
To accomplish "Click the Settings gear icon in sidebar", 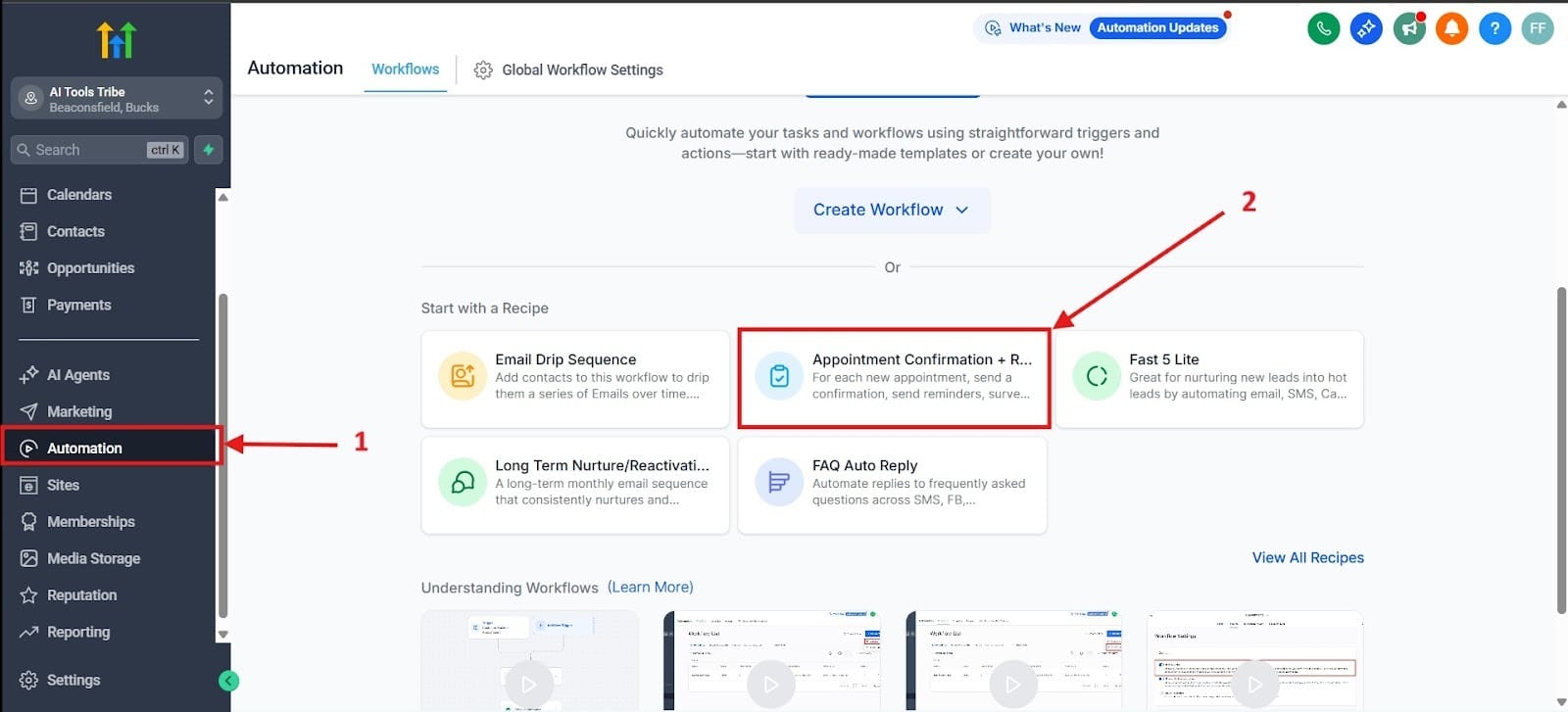I will click(28, 680).
